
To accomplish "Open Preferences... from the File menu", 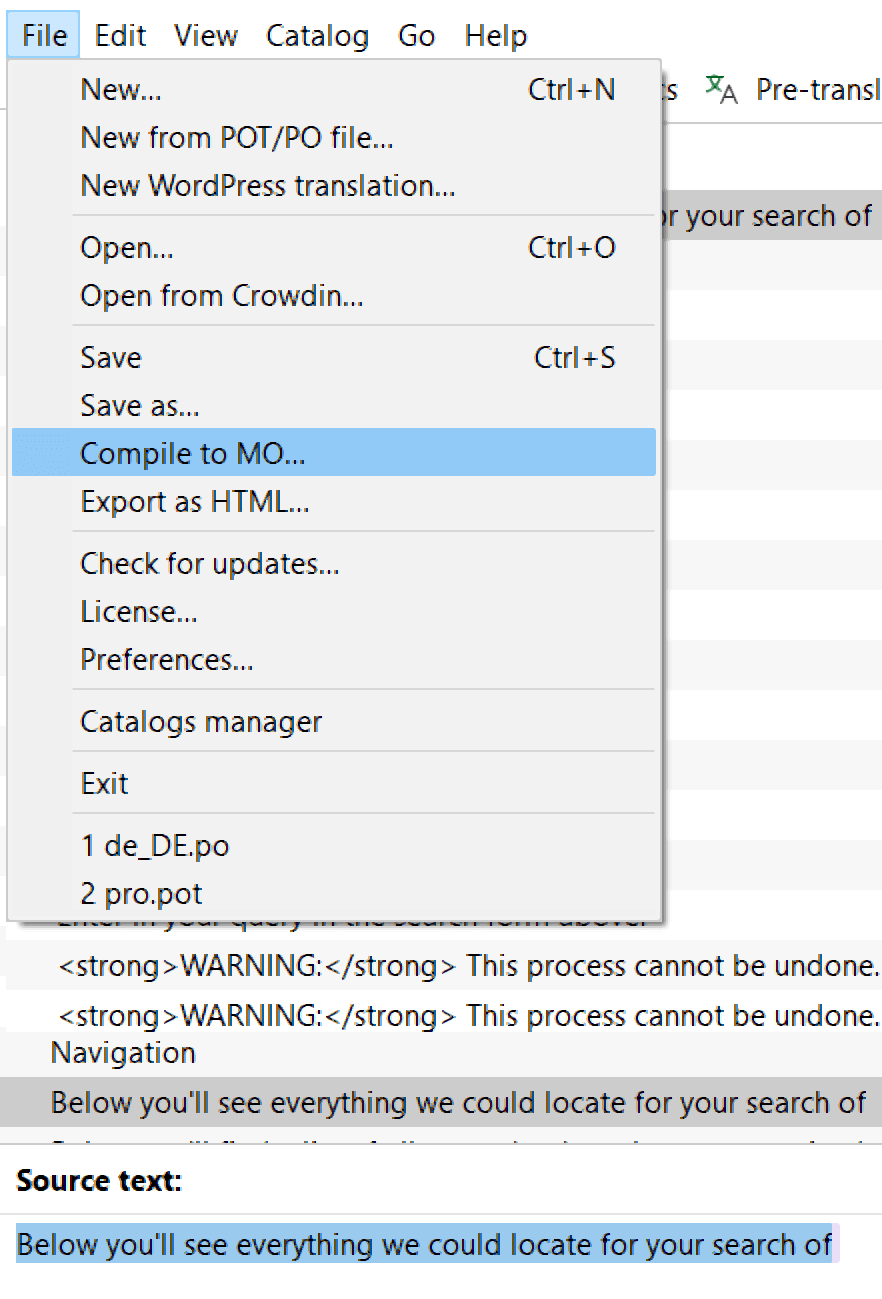I will coord(166,659).
